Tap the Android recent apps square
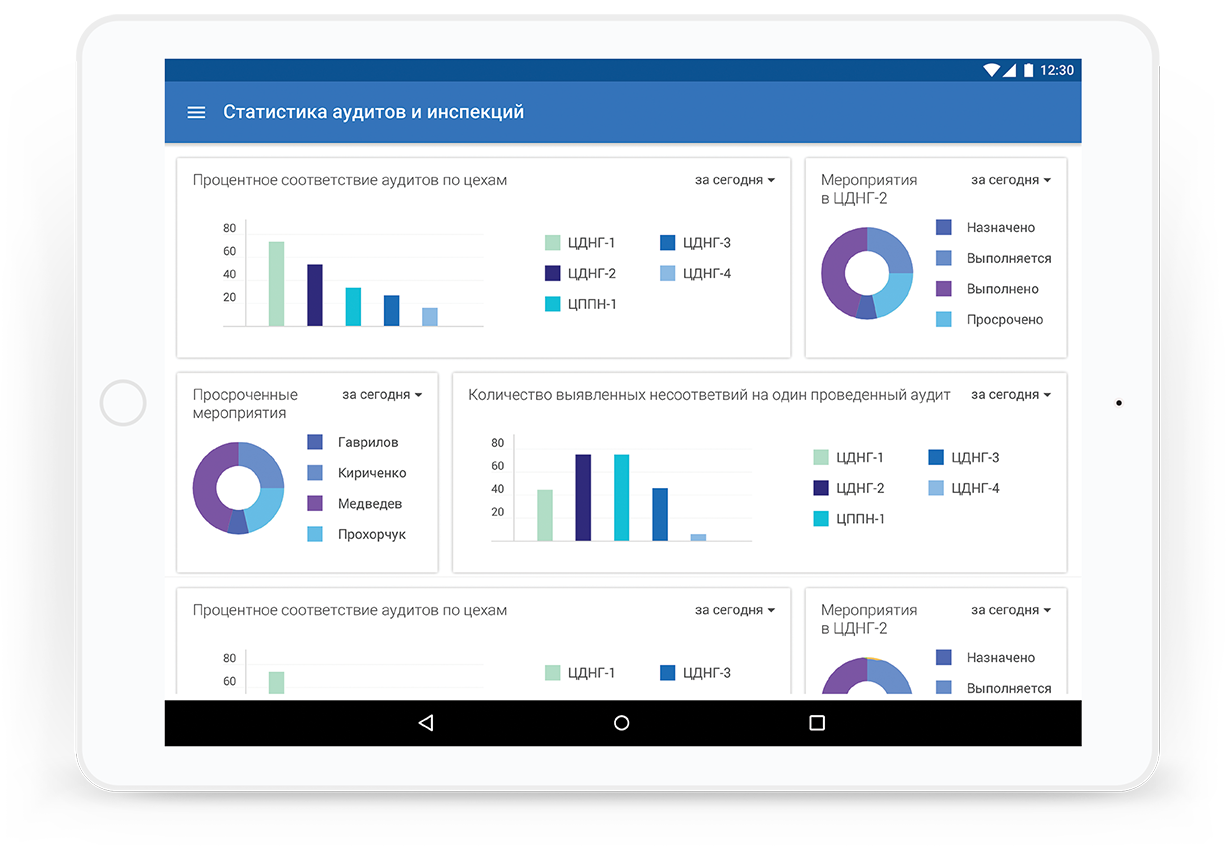This screenshot has height=846, width=1226. [817, 723]
